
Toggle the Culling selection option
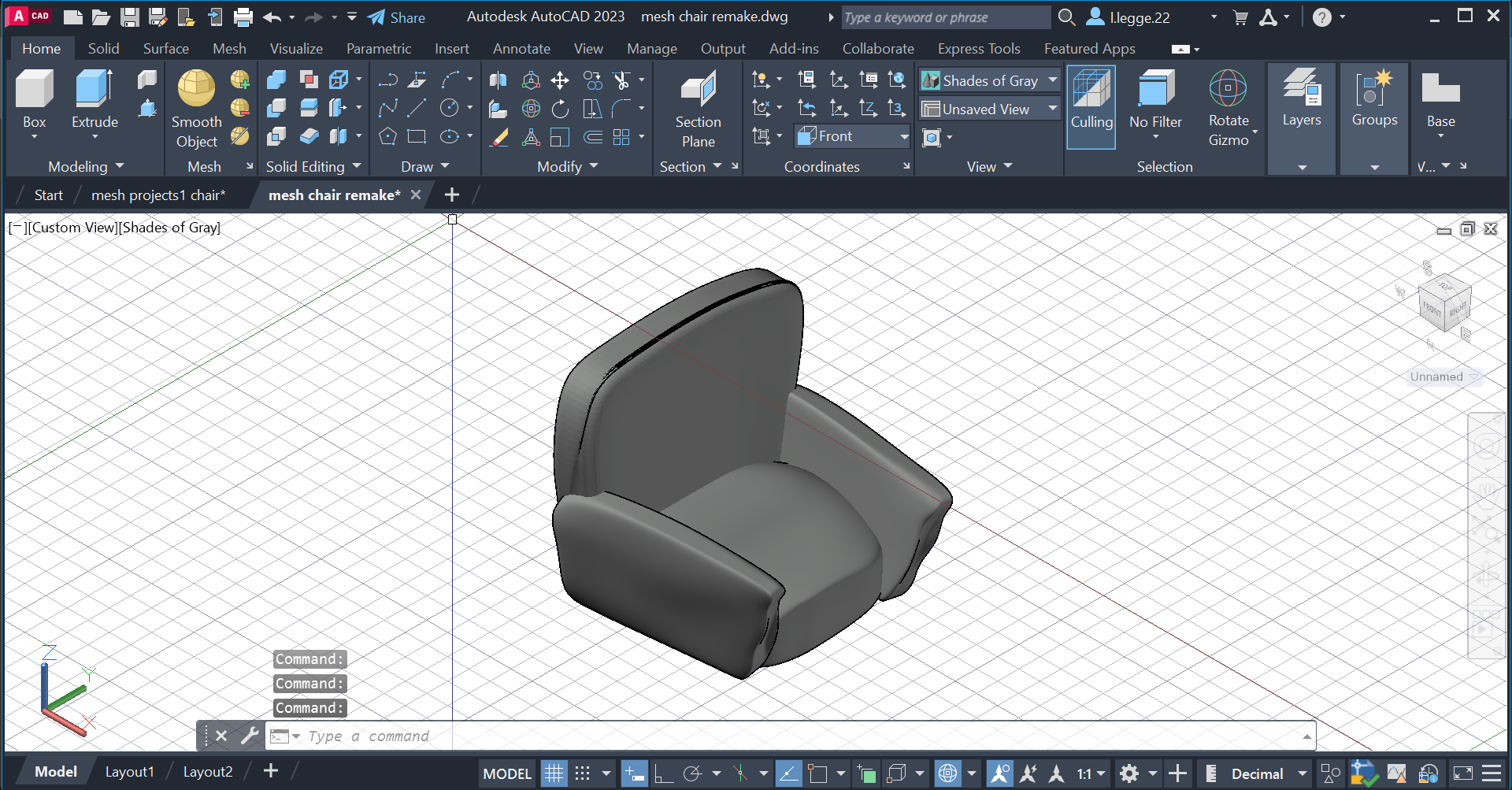click(x=1091, y=107)
